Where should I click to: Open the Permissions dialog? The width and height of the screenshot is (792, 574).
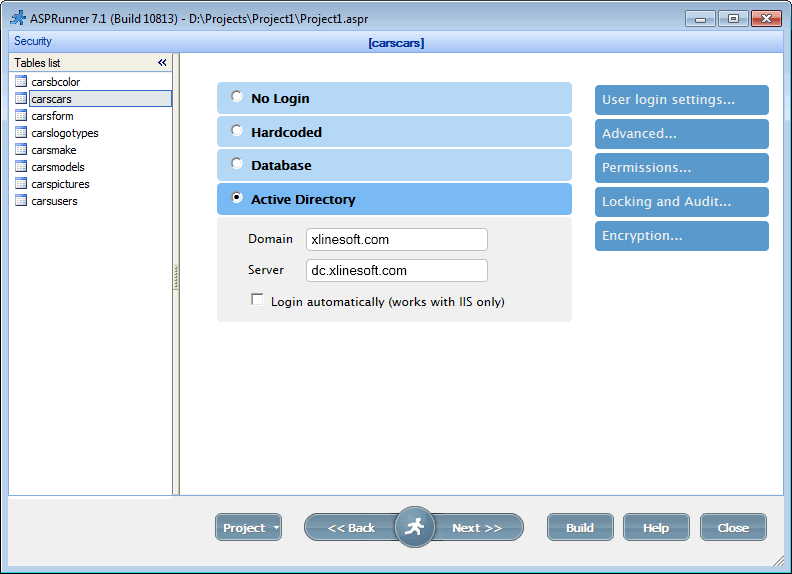pyautogui.click(x=682, y=168)
